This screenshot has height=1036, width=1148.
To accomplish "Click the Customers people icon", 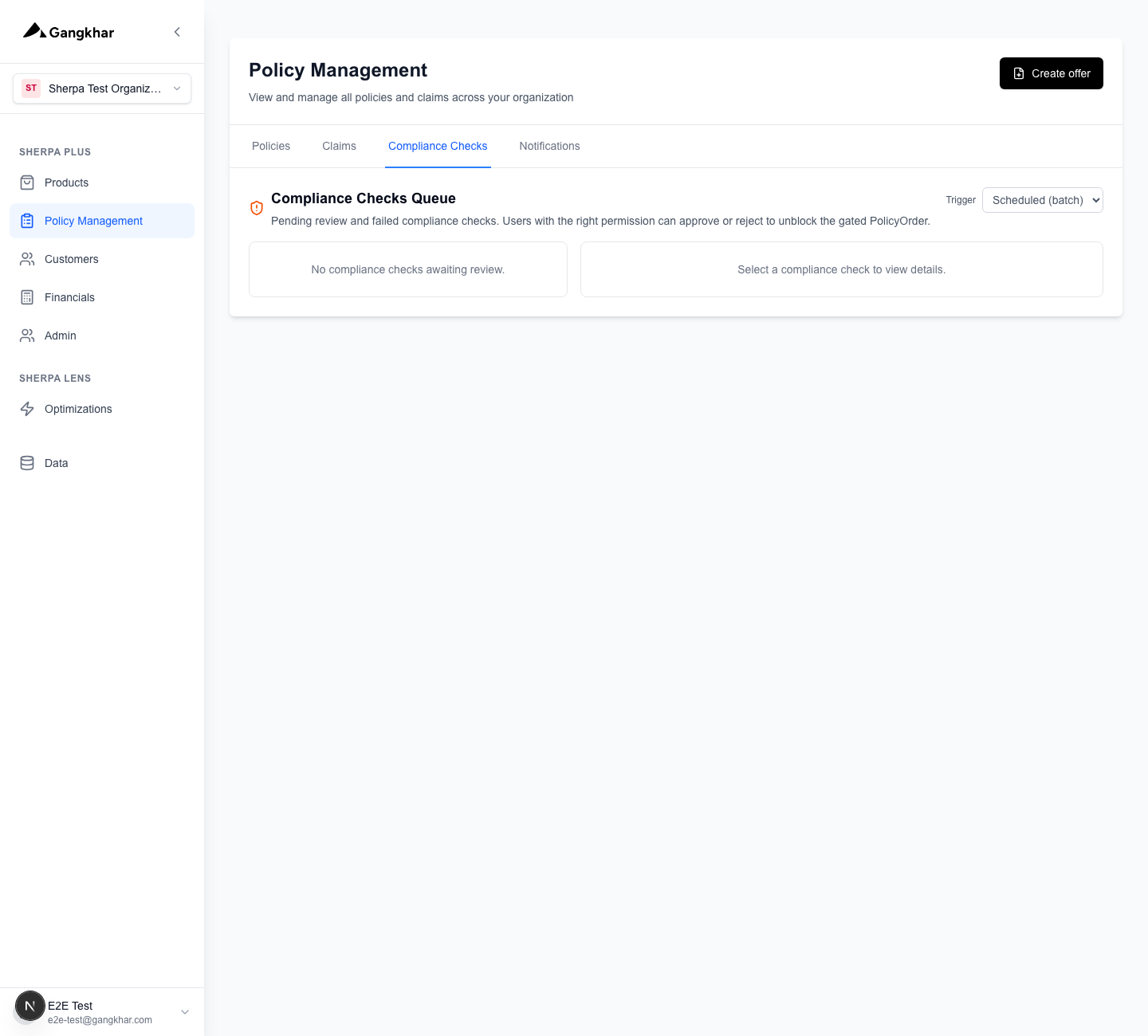I will (x=27, y=259).
